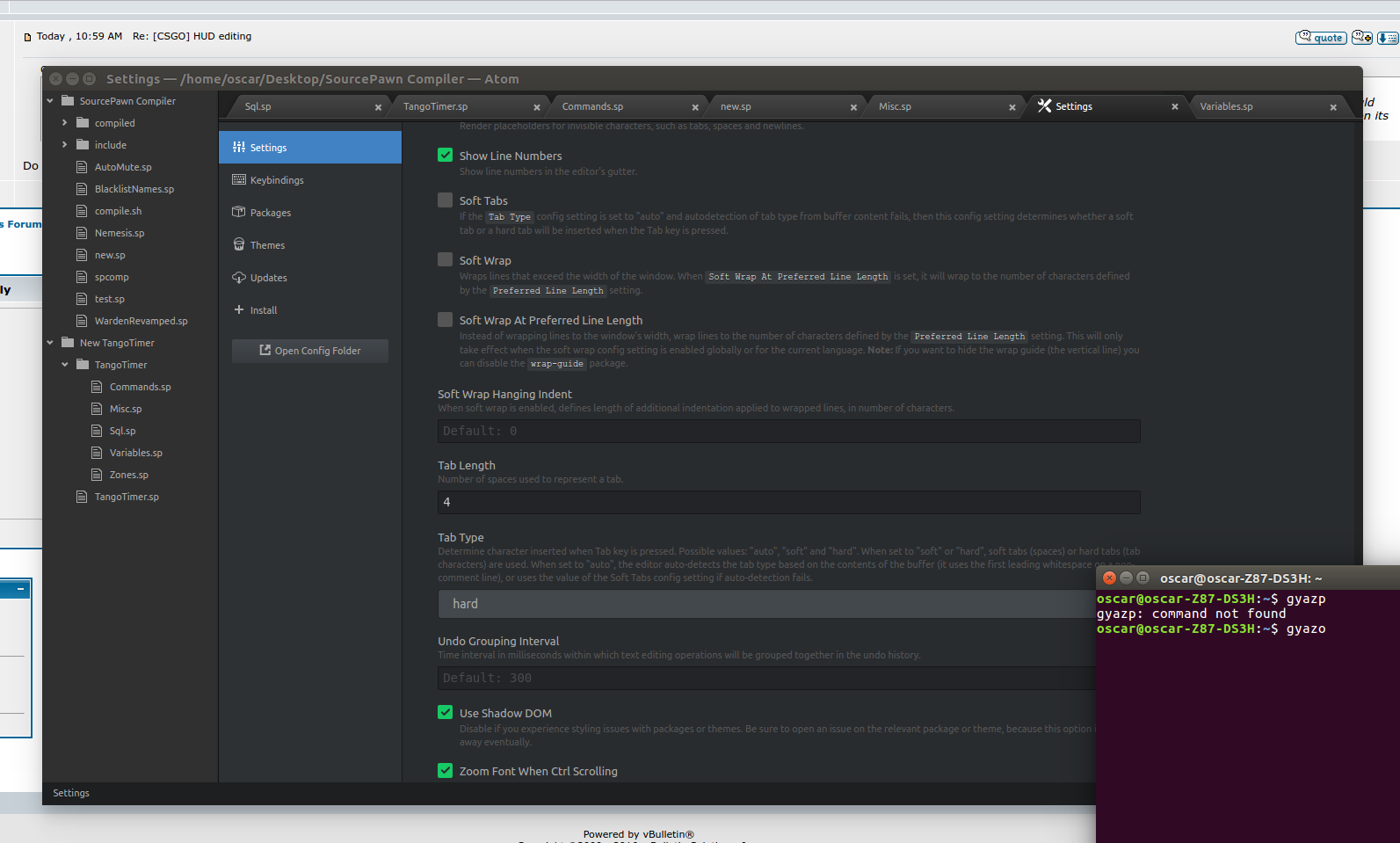Open spcomp in the tree
1400x843 pixels.
[x=112, y=277]
